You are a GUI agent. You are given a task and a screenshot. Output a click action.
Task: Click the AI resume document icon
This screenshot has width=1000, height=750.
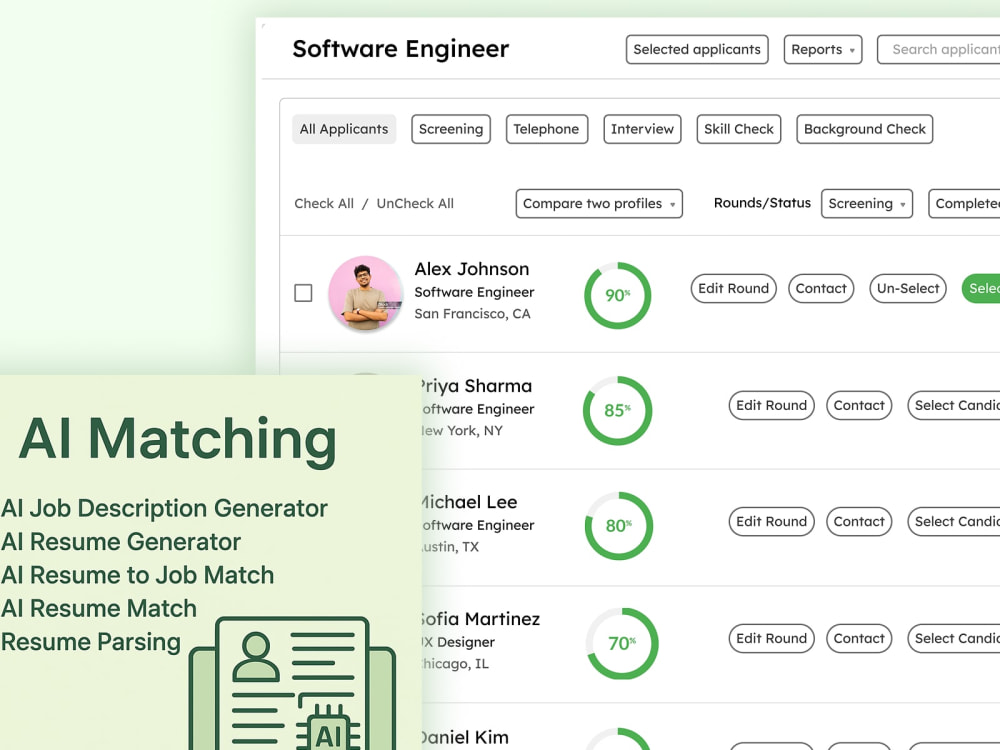292,683
